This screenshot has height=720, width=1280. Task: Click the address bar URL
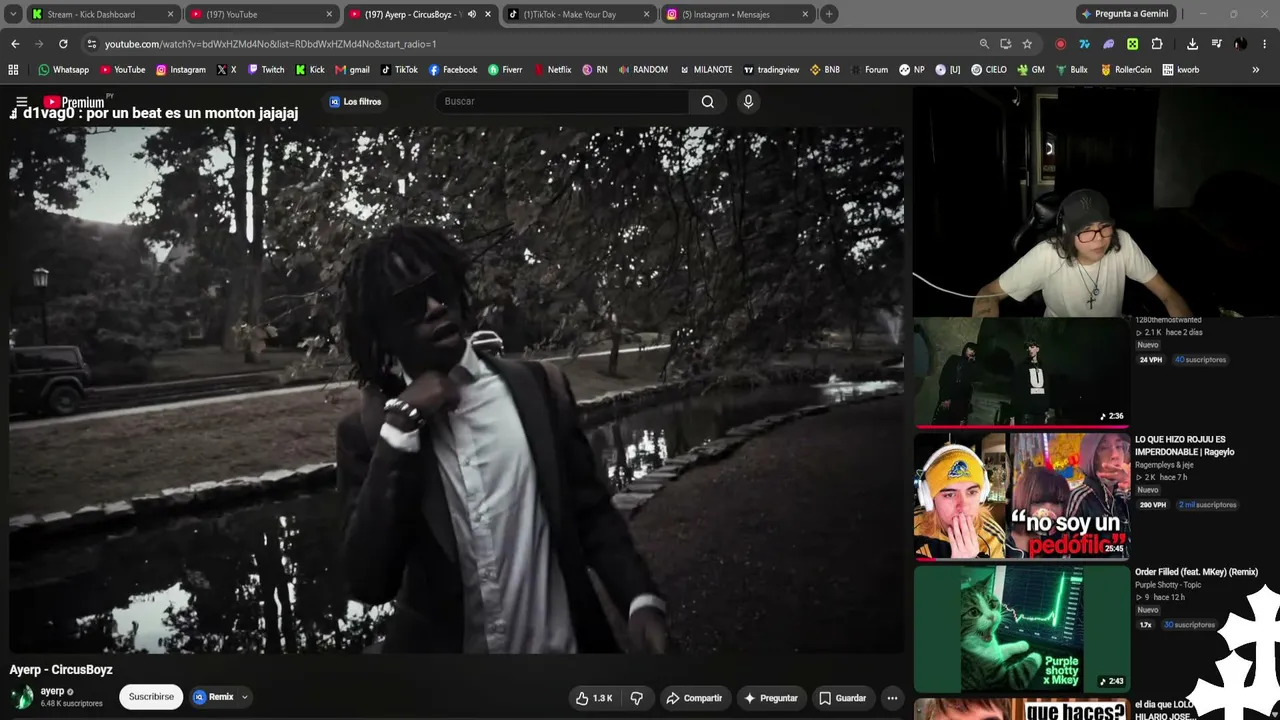coord(270,44)
